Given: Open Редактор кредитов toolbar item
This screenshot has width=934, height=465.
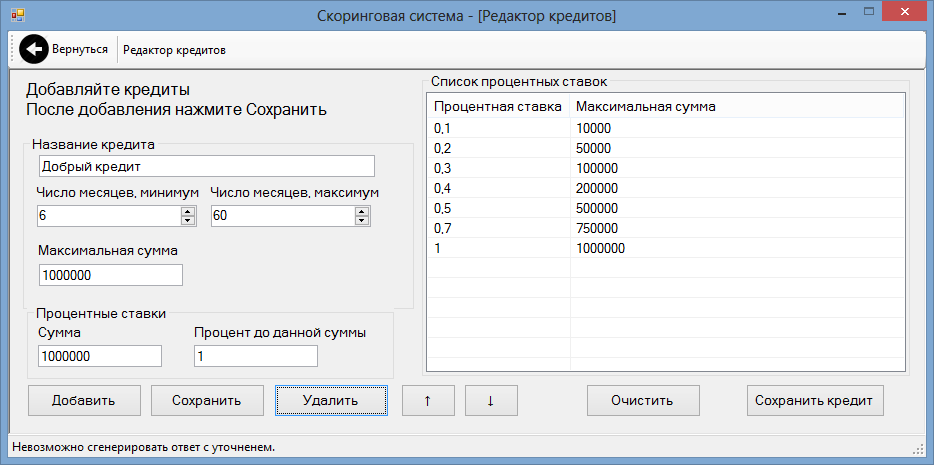Looking at the screenshot, I should 175,50.
